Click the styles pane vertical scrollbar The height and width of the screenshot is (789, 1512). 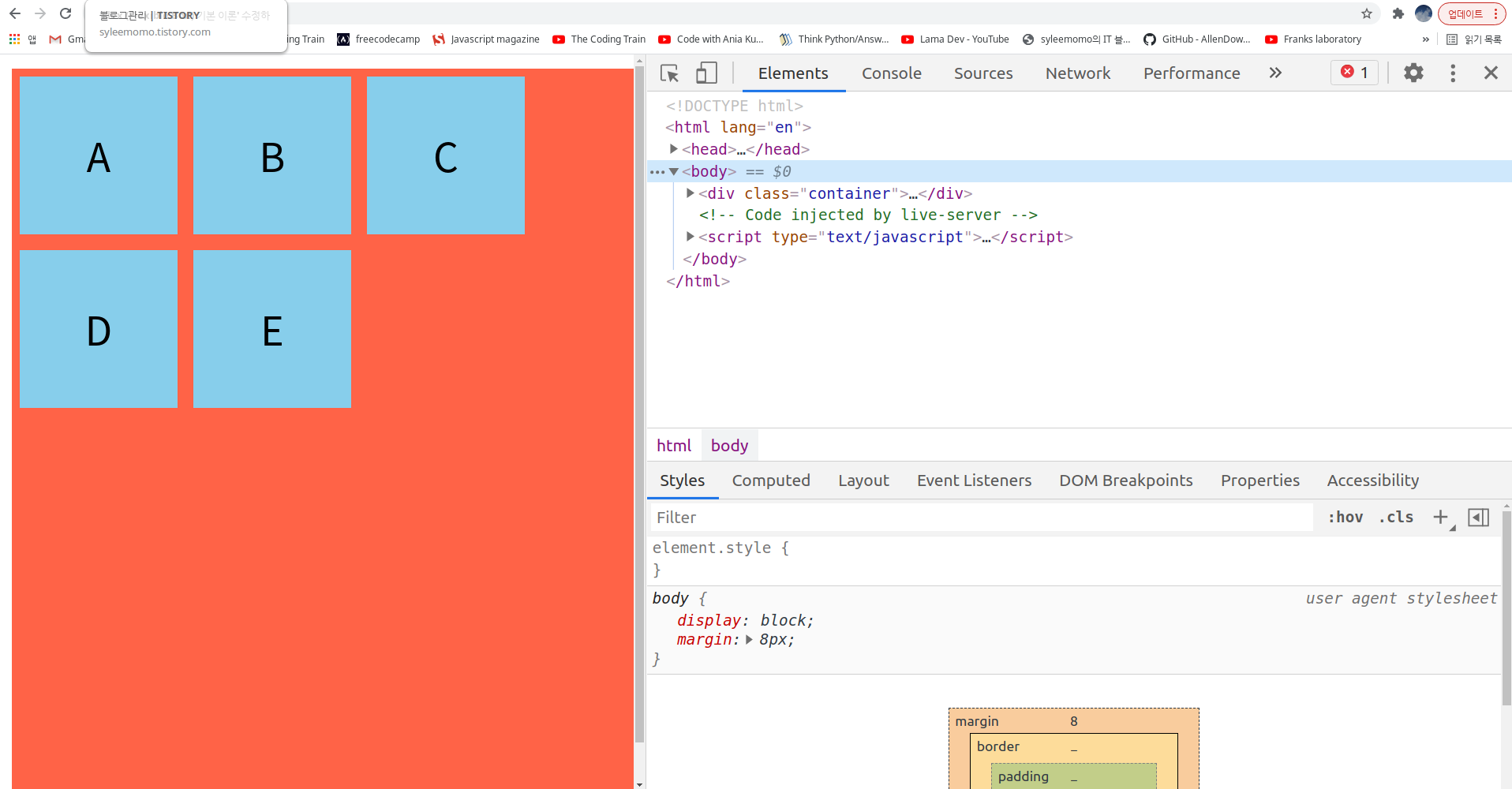pyautogui.click(x=1506, y=608)
